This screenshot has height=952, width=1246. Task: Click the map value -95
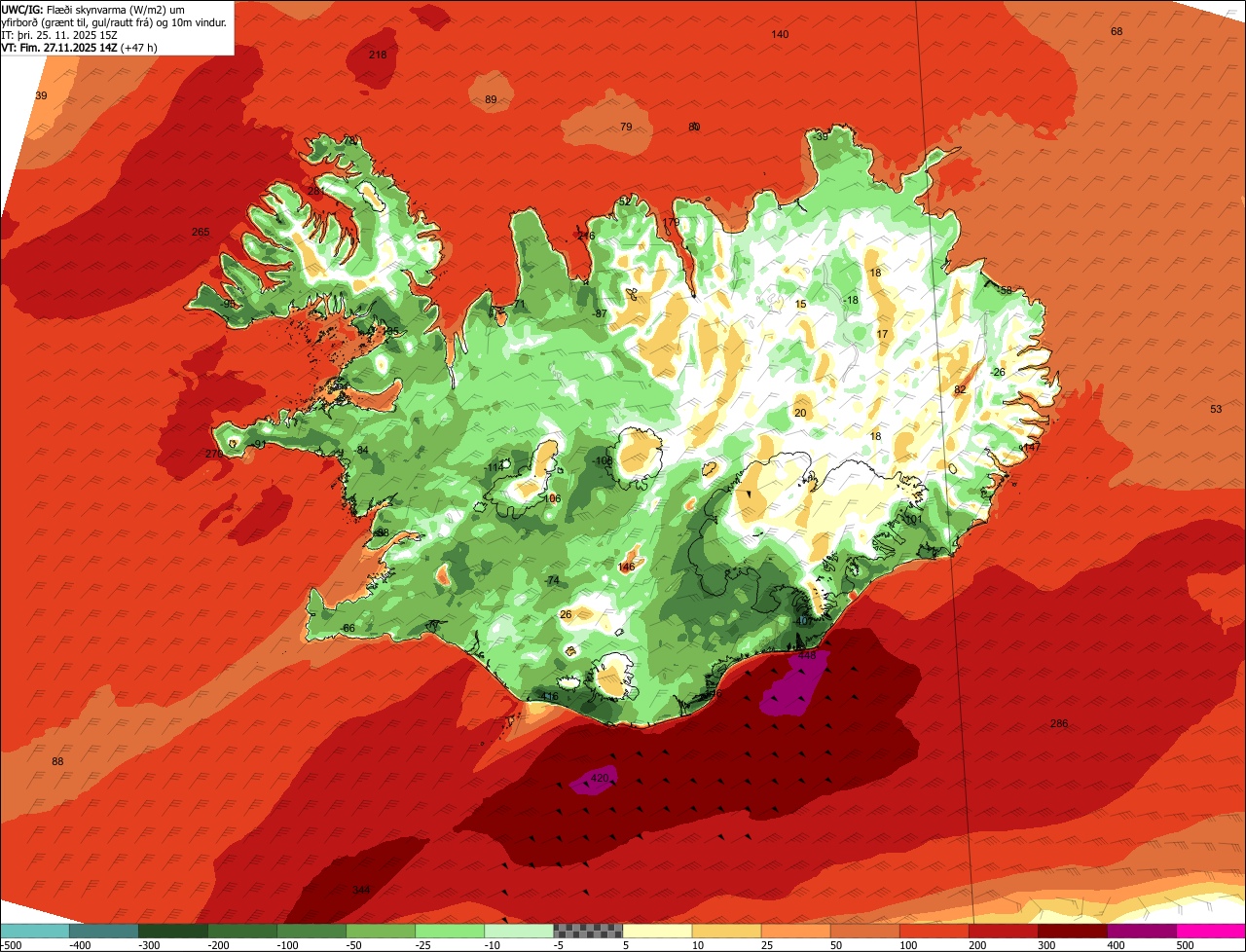(x=229, y=304)
